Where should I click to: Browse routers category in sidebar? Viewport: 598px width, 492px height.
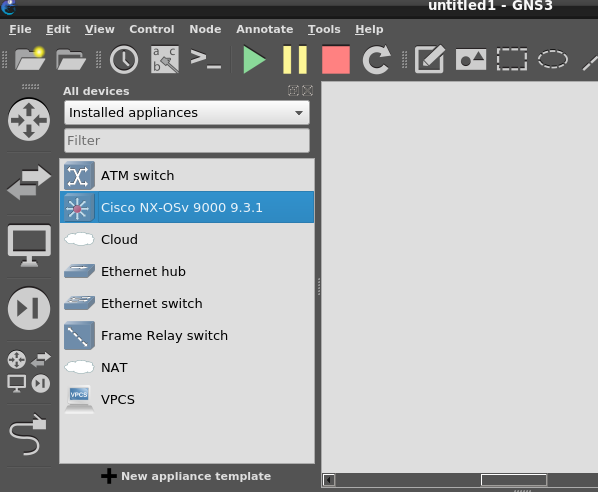coord(29,119)
